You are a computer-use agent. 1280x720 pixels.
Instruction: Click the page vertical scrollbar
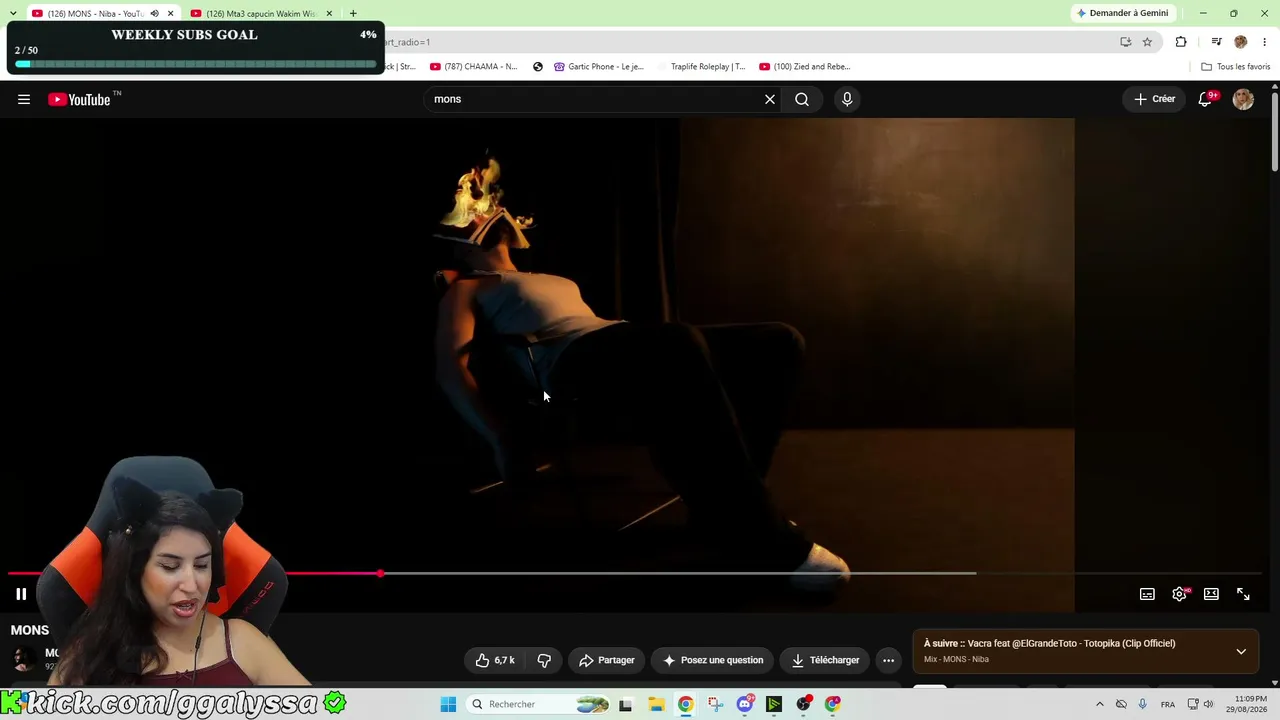[1275, 130]
